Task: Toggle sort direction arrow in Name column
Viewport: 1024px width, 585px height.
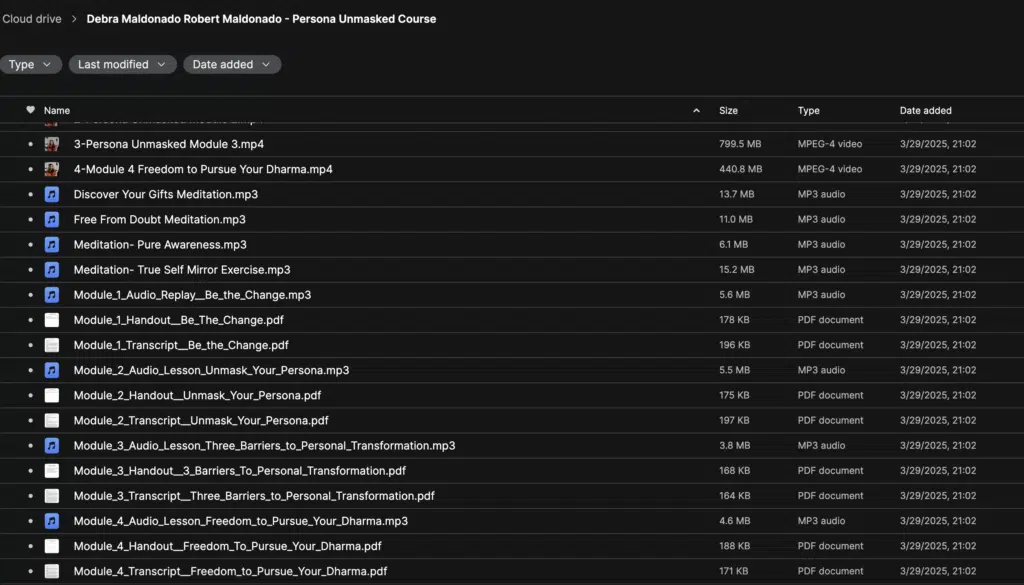Action: pyautogui.click(x=696, y=110)
